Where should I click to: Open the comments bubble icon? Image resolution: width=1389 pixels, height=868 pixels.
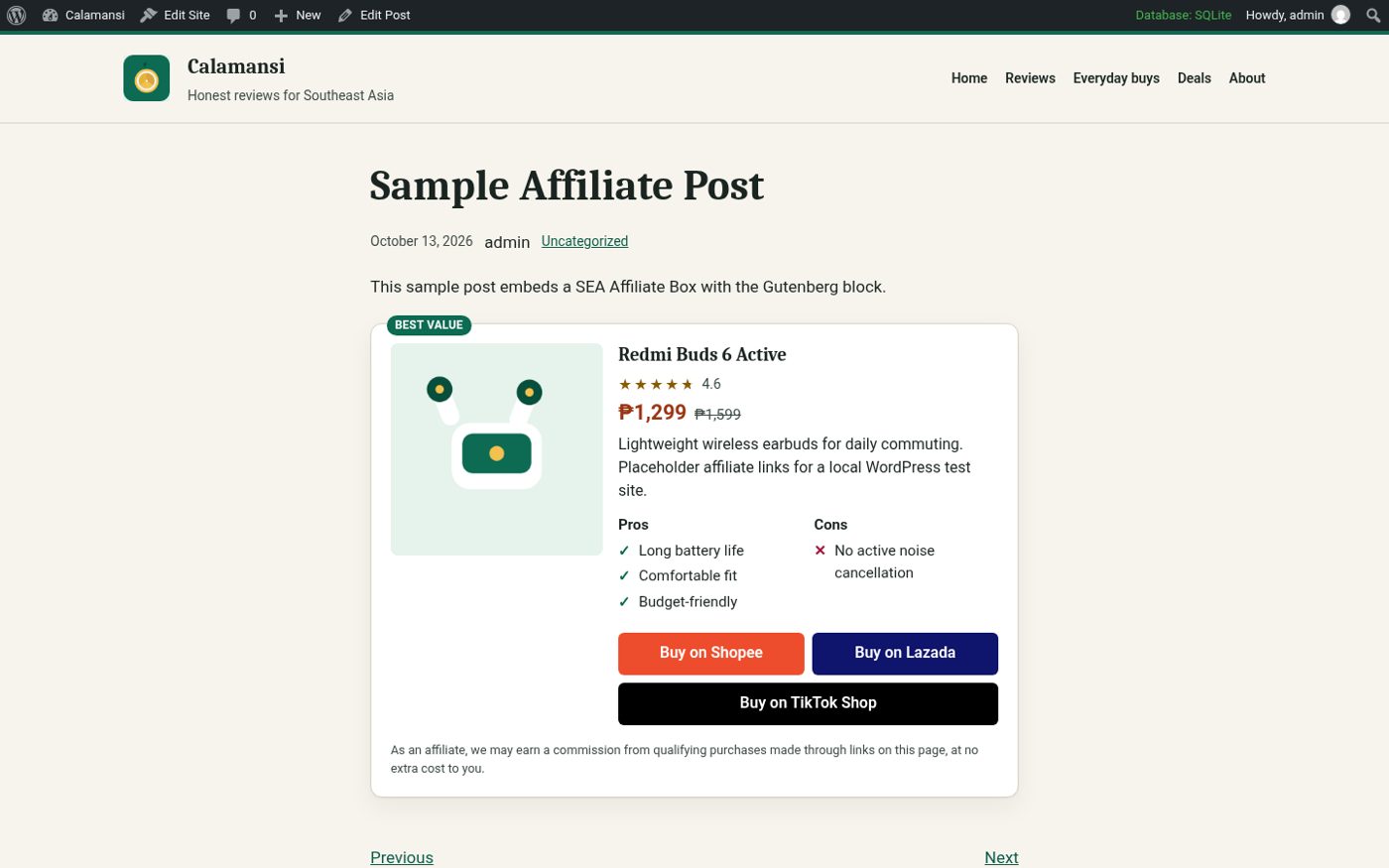point(233,16)
